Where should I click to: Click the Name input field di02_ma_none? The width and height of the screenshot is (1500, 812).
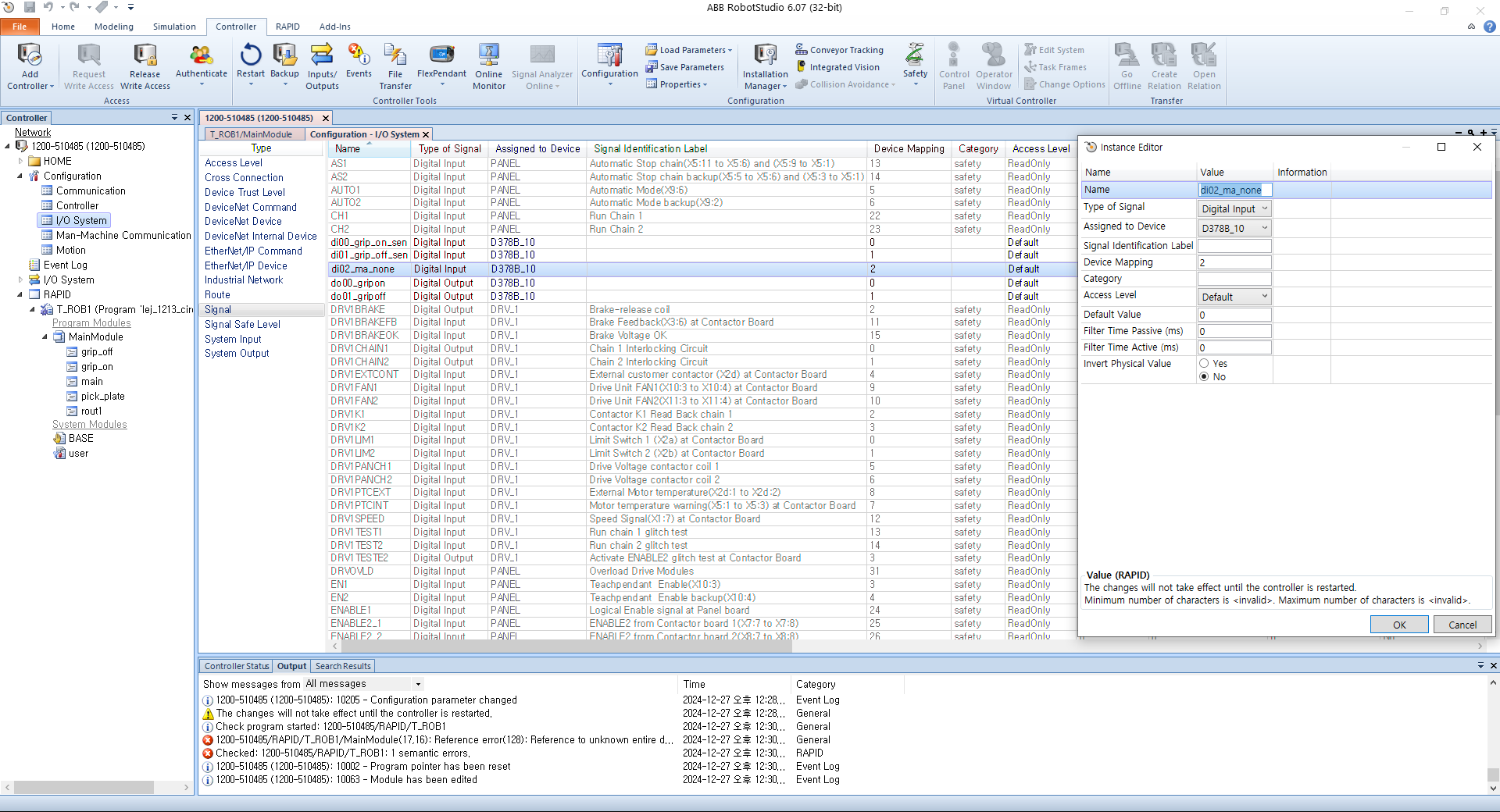coord(1235,190)
